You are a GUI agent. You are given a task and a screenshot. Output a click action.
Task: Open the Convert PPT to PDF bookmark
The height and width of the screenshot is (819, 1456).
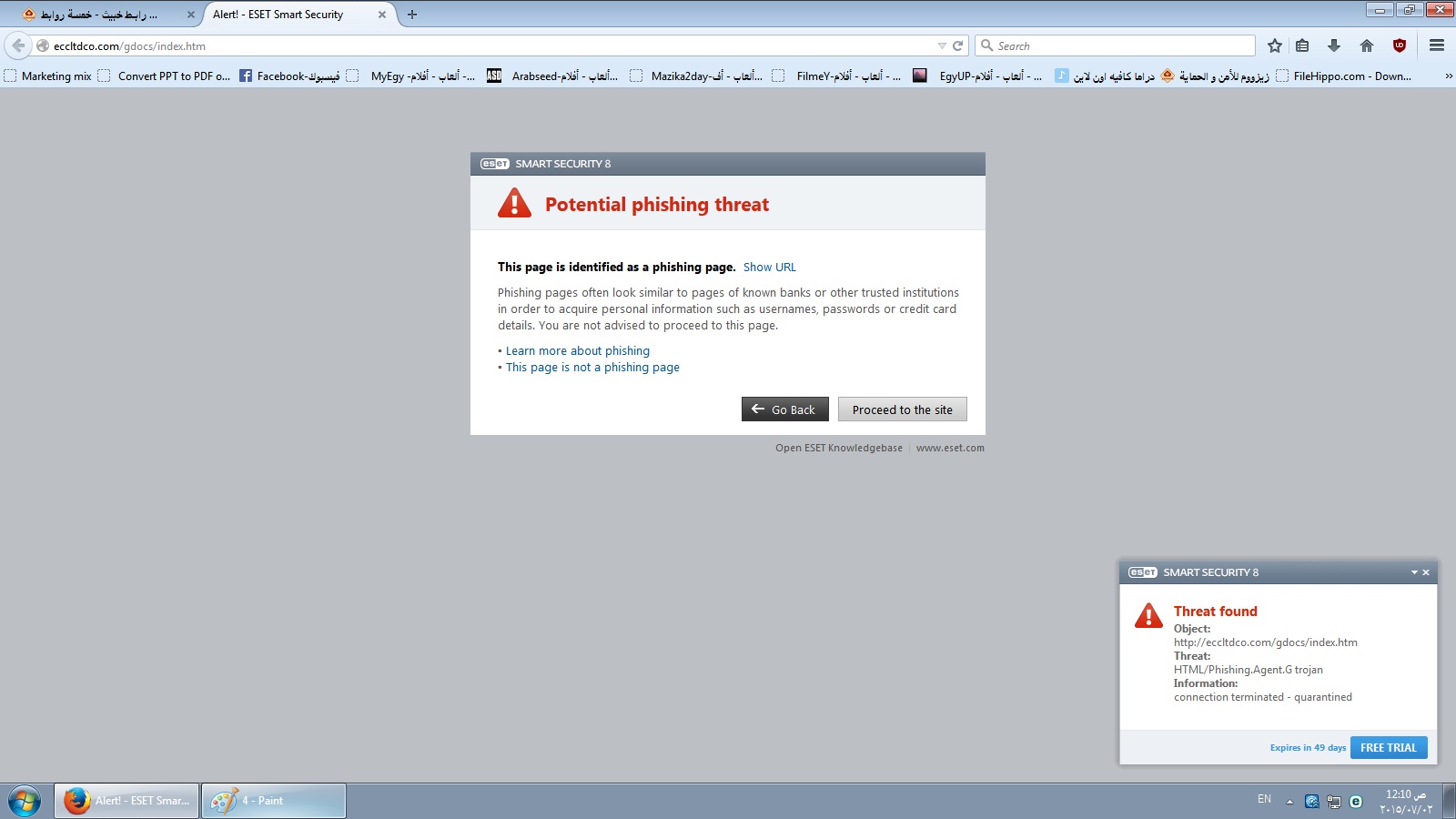(164, 76)
